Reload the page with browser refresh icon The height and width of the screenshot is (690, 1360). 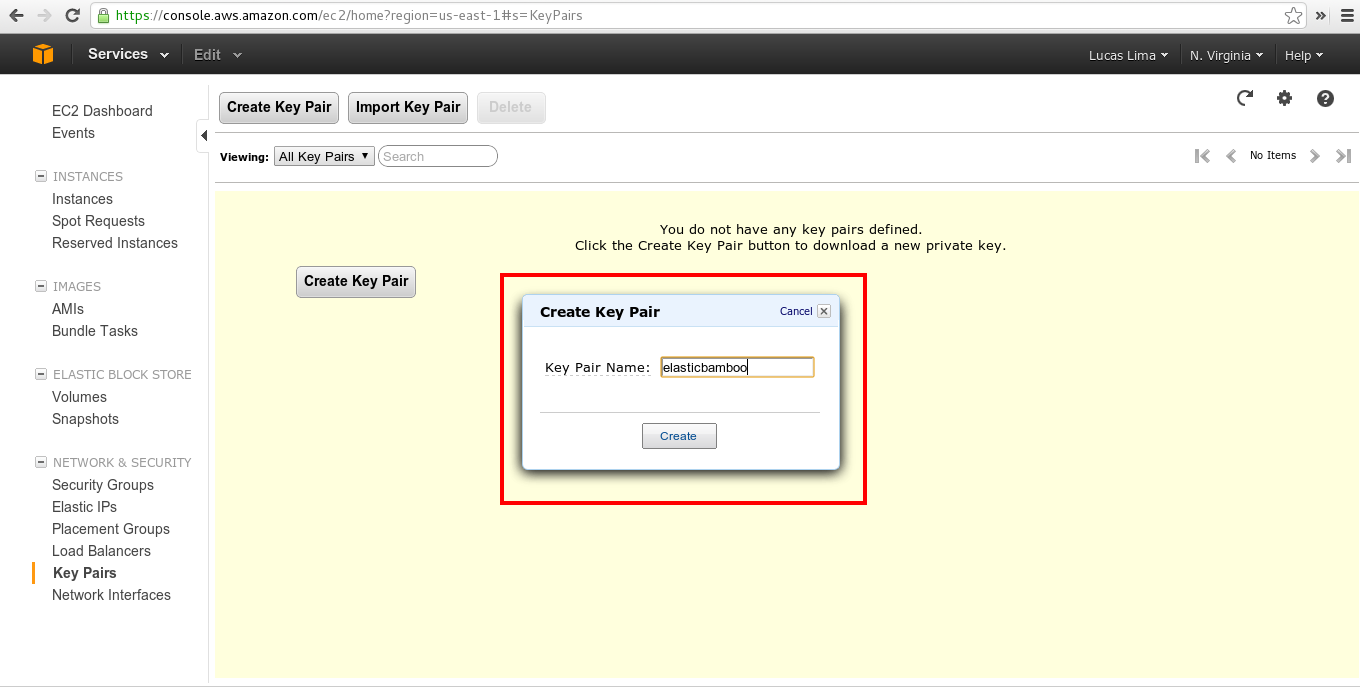[72, 15]
